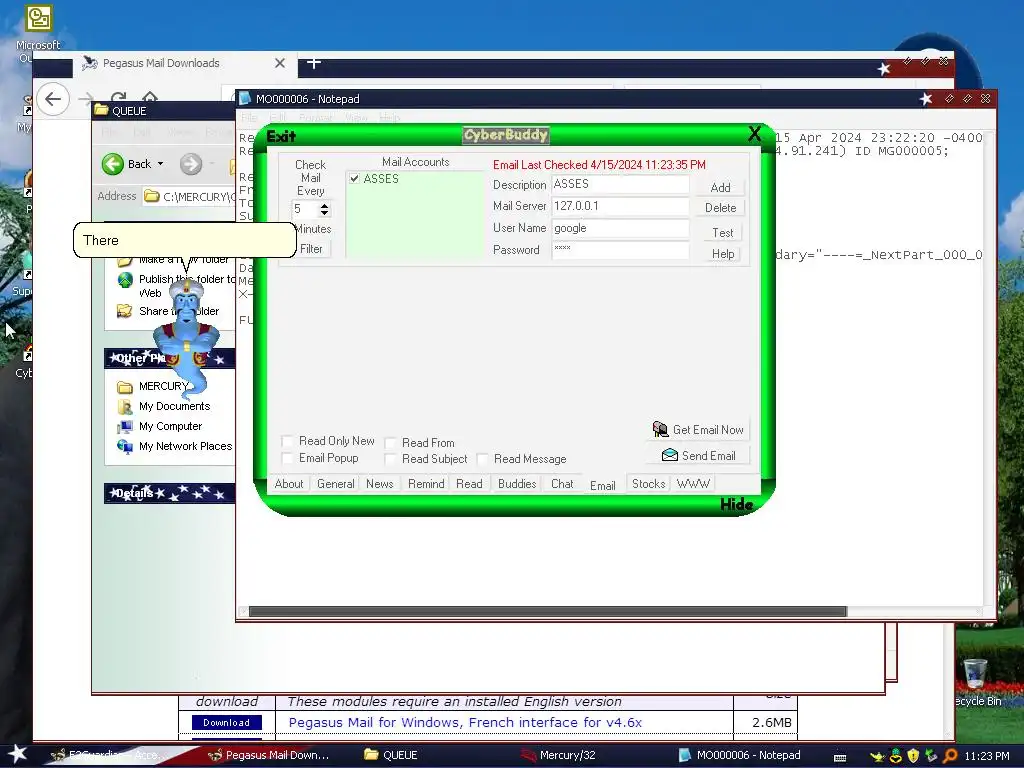This screenshot has height=768, width=1024.
Task: Click the genie lamp icon in system tray
Action: click(877, 756)
